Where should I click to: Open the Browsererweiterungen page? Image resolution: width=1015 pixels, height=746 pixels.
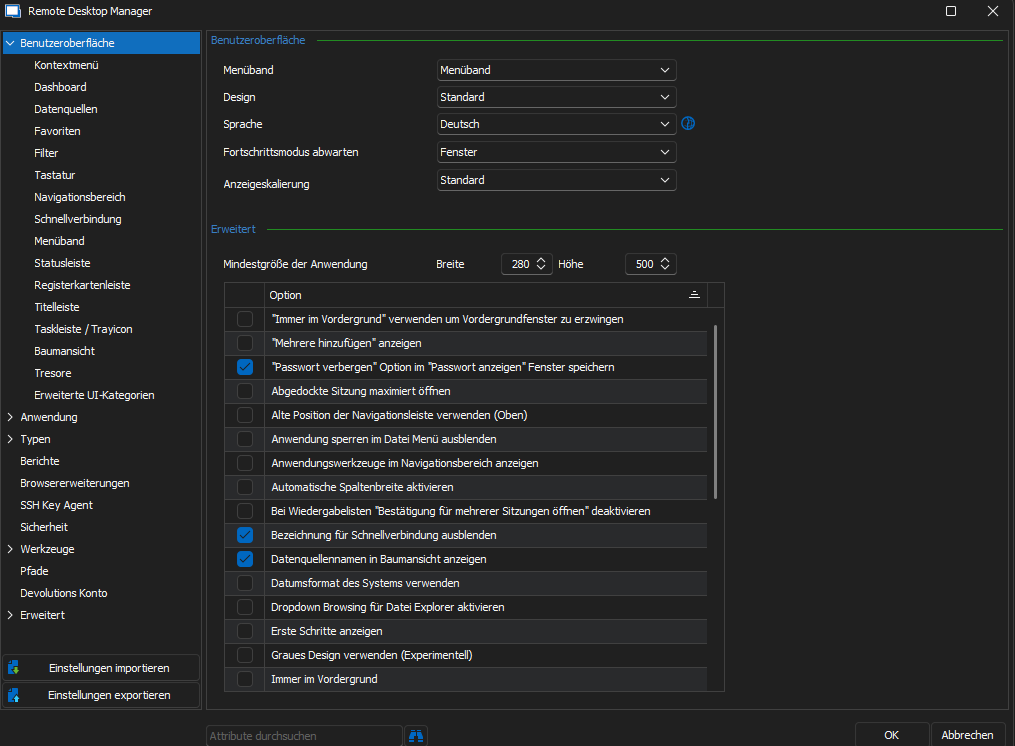click(x=74, y=483)
